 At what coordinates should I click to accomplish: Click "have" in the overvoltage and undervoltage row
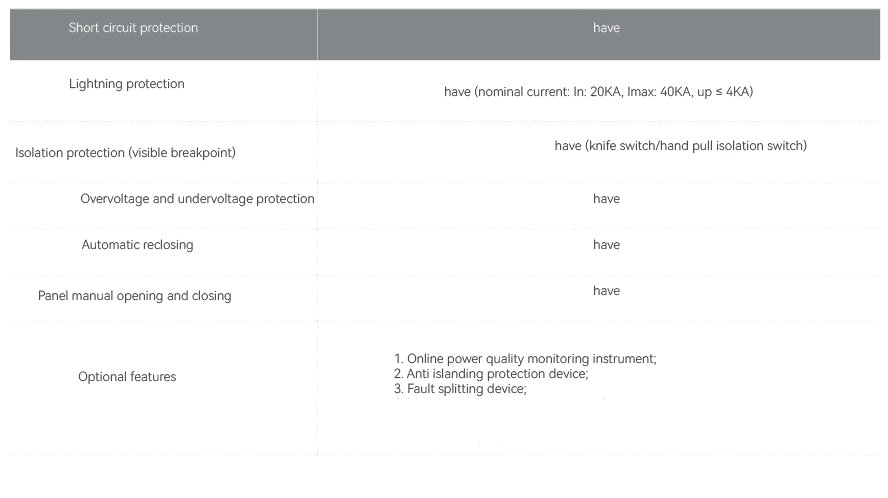click(x=606, y=199)
